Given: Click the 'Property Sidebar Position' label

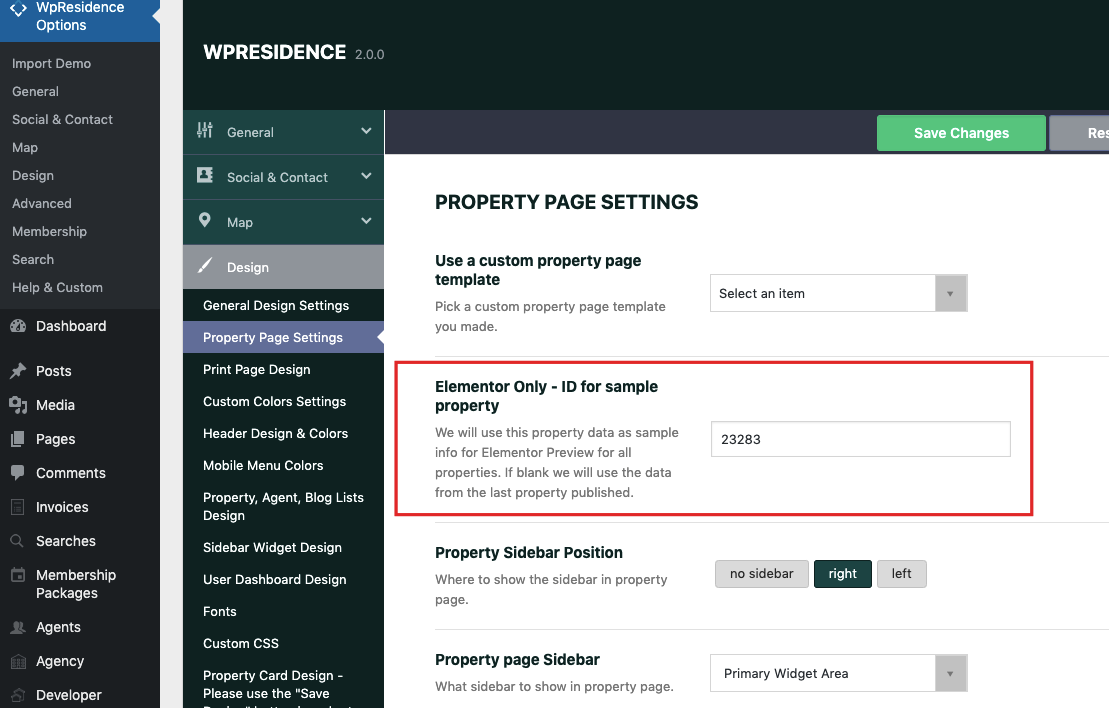Looking at the screenshot, I should 529,552.
